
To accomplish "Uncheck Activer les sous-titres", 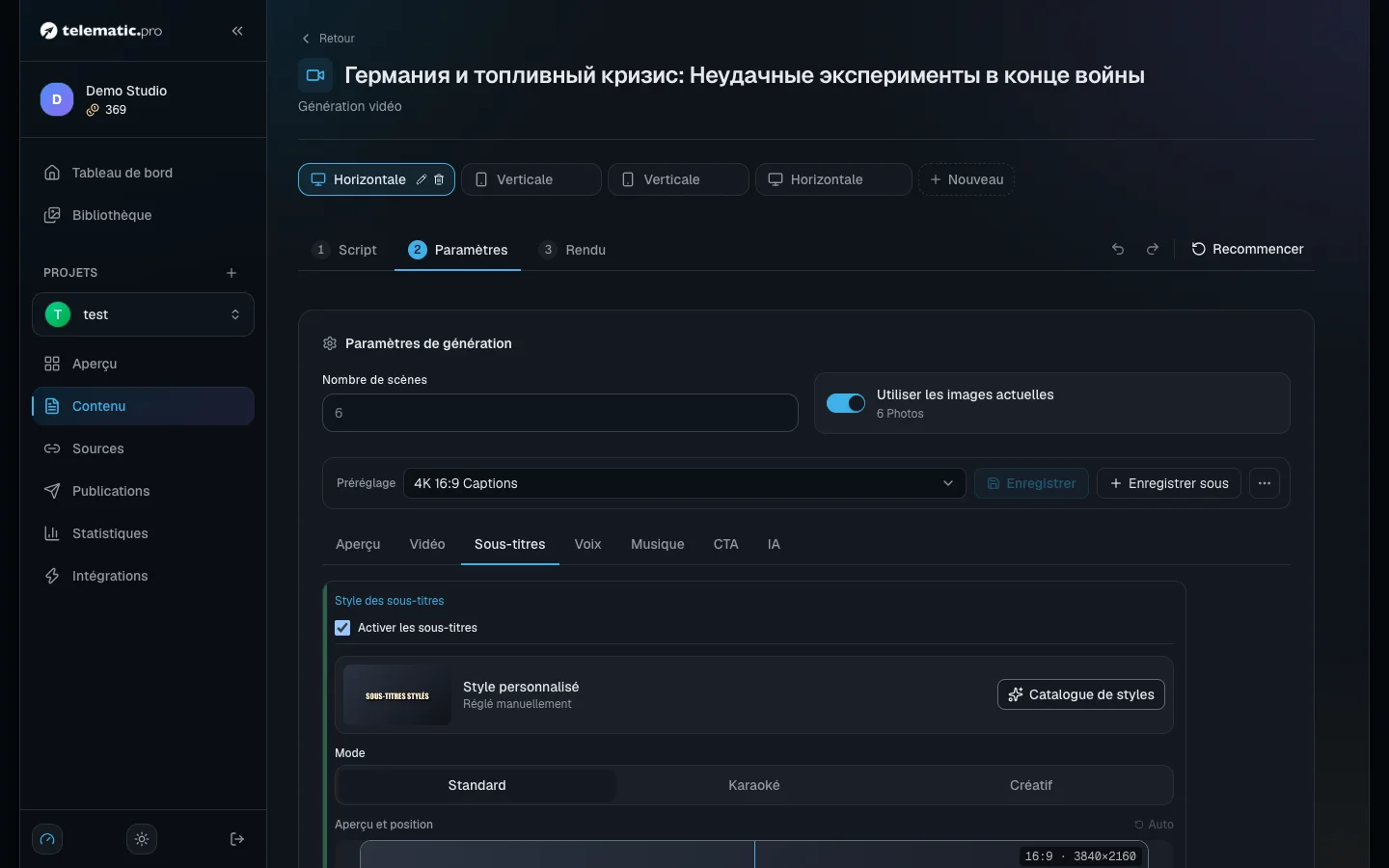I will point(342,628).
